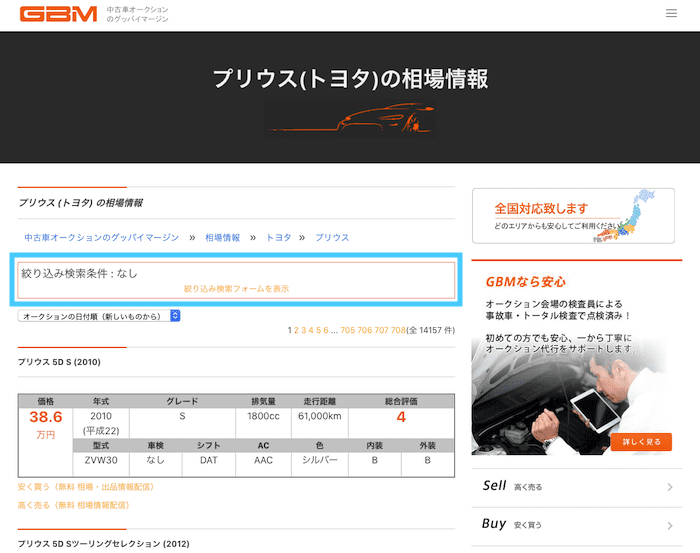The width and height of the screenshot is (700, 553).
Task: Go to results page 6
Action: coord(326,330)
